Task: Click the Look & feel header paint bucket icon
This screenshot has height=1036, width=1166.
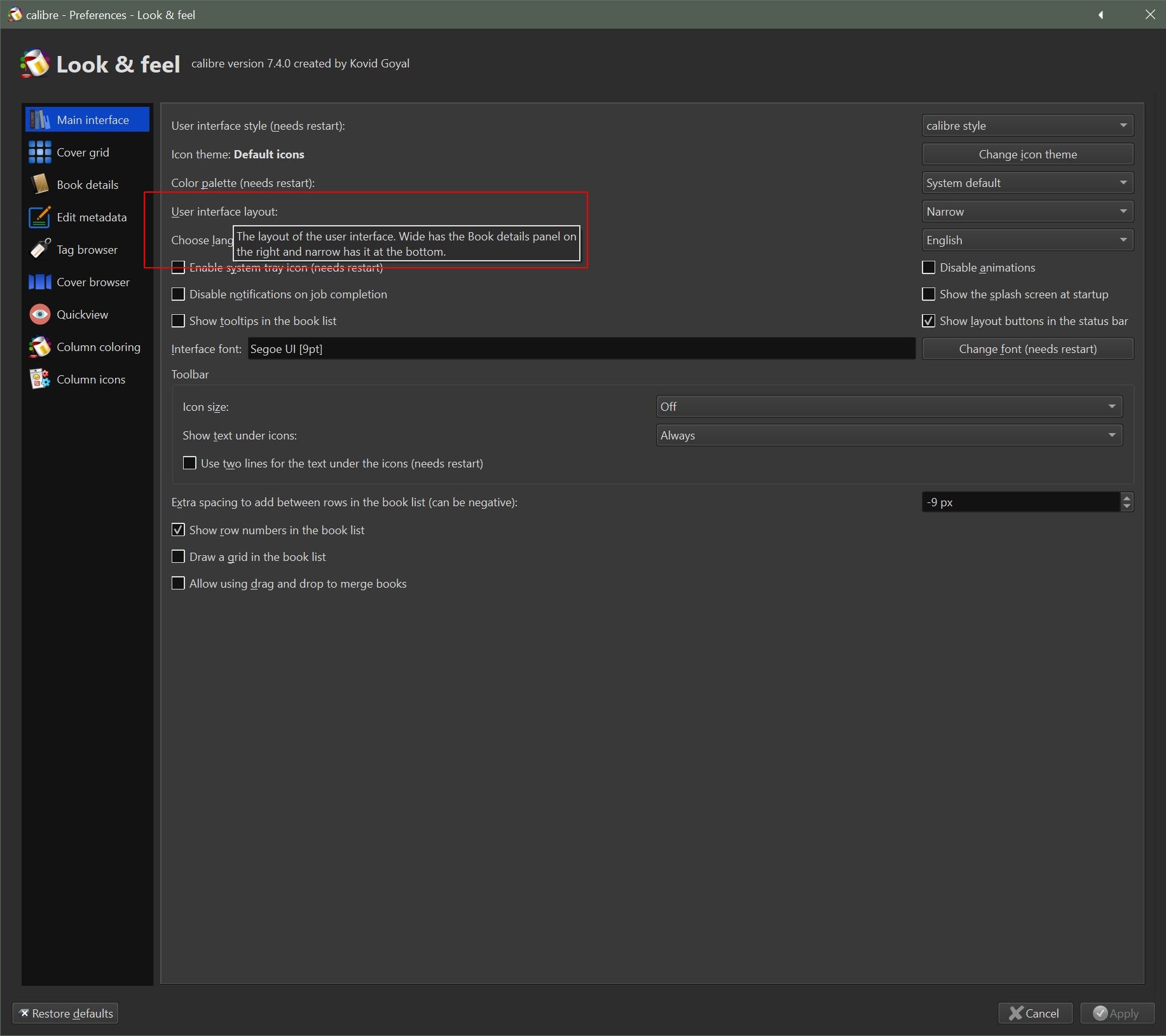Action: click(35, 64)
